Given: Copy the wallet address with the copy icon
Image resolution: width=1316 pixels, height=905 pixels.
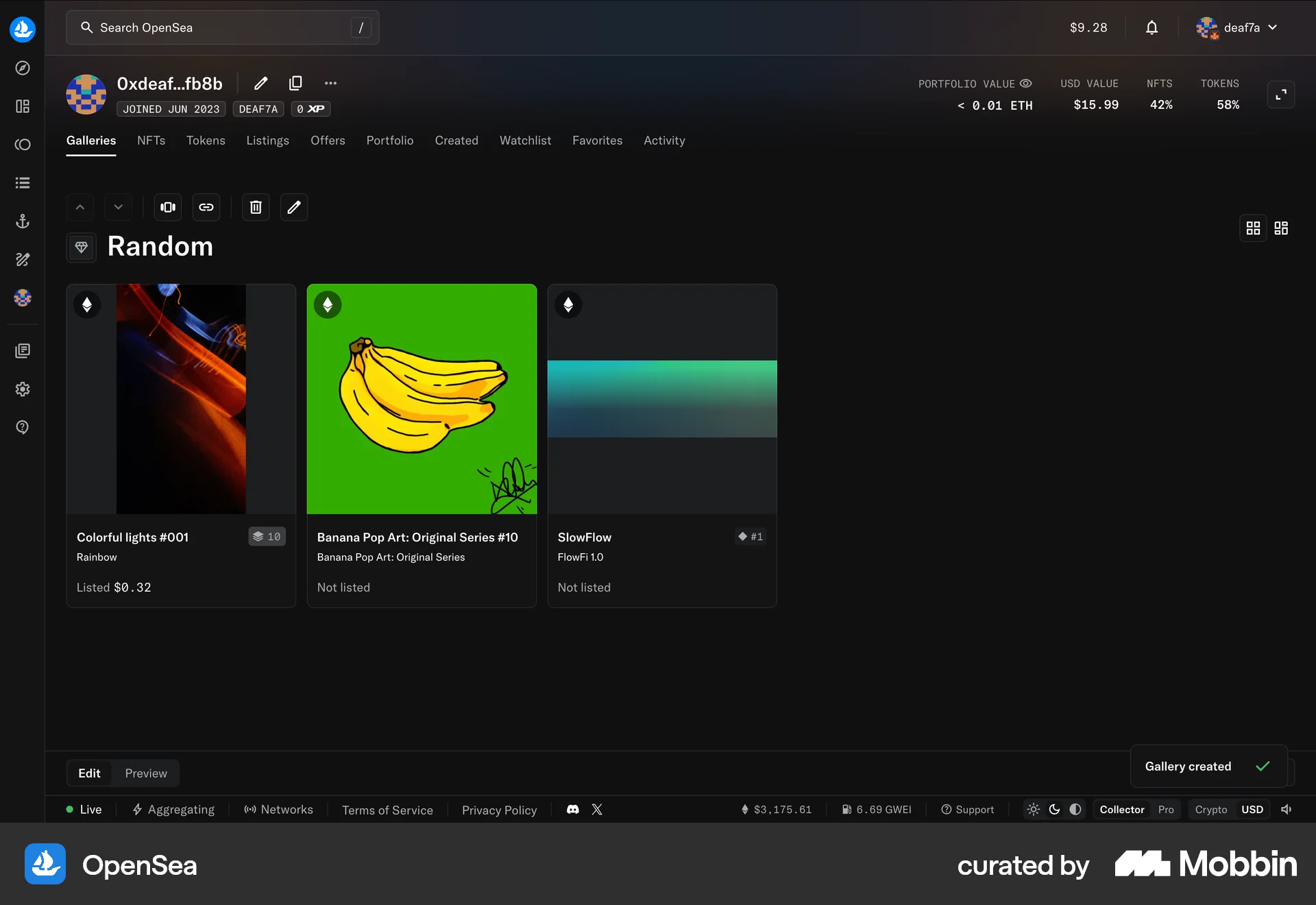Looking at the screenshot, I should click(295, 83).
